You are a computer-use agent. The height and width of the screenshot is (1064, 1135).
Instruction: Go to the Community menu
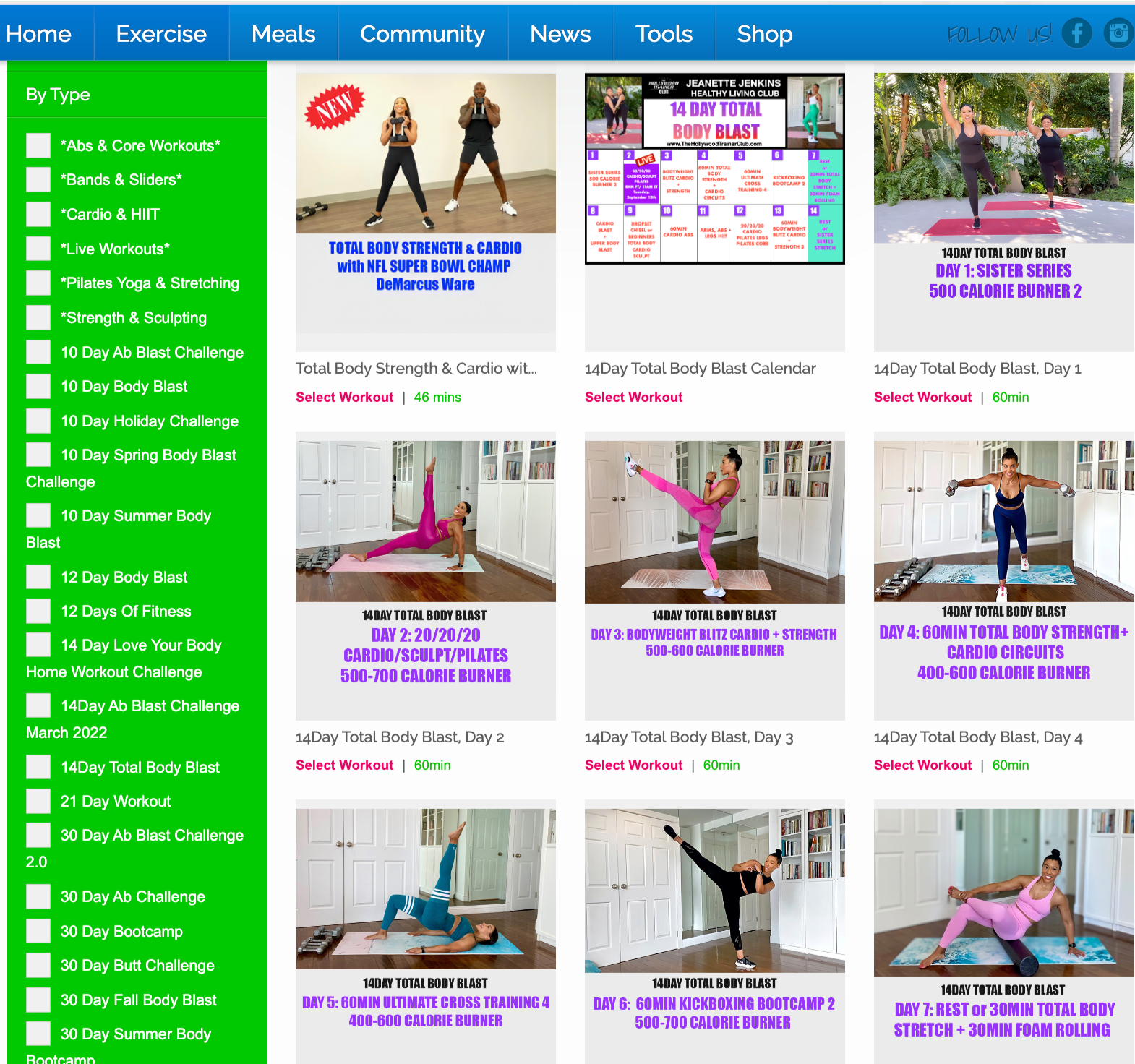point(423,33)
